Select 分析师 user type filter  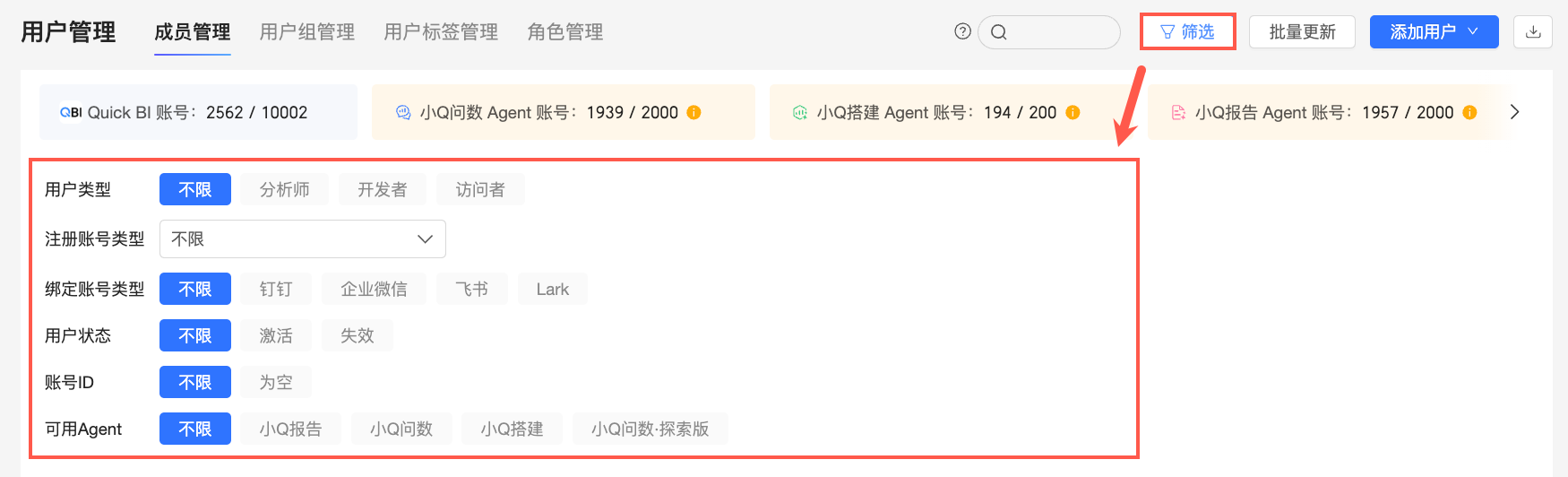pos(284,189)
